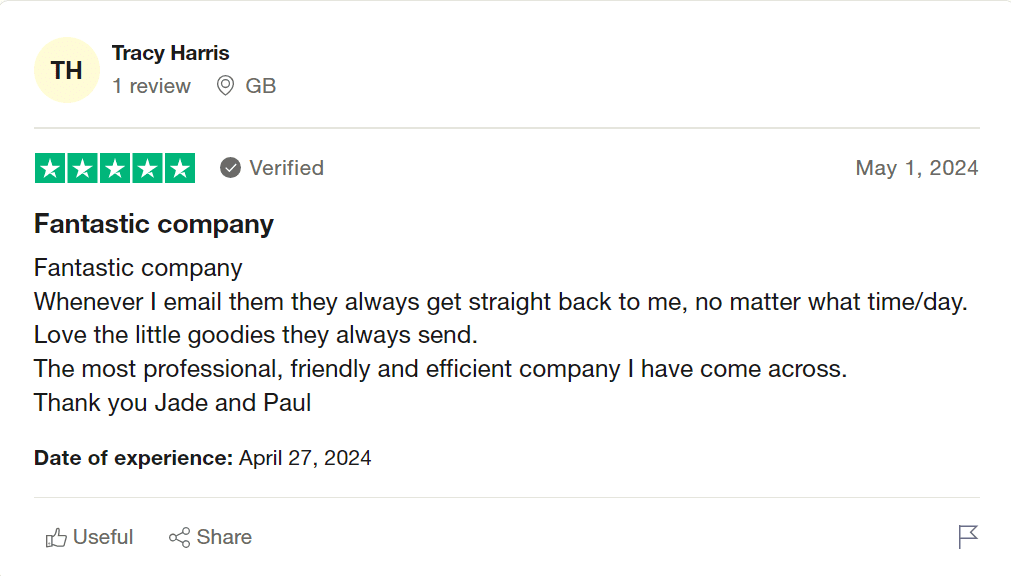Open Tracy Harris's reviewer profile
This screenshot has height=576, width=1011.
[171, 53]
